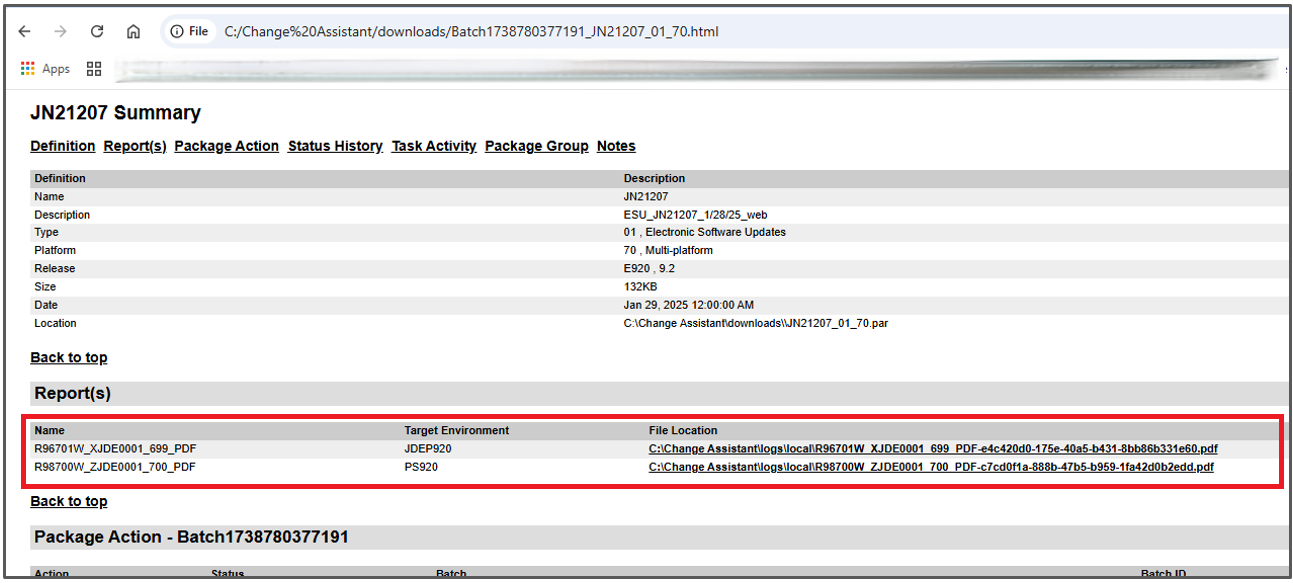Open the R98700W ZJDE0001 700 PDF report
The height and width of the screenshot is (583, 1293).
[x=931, y=466]
